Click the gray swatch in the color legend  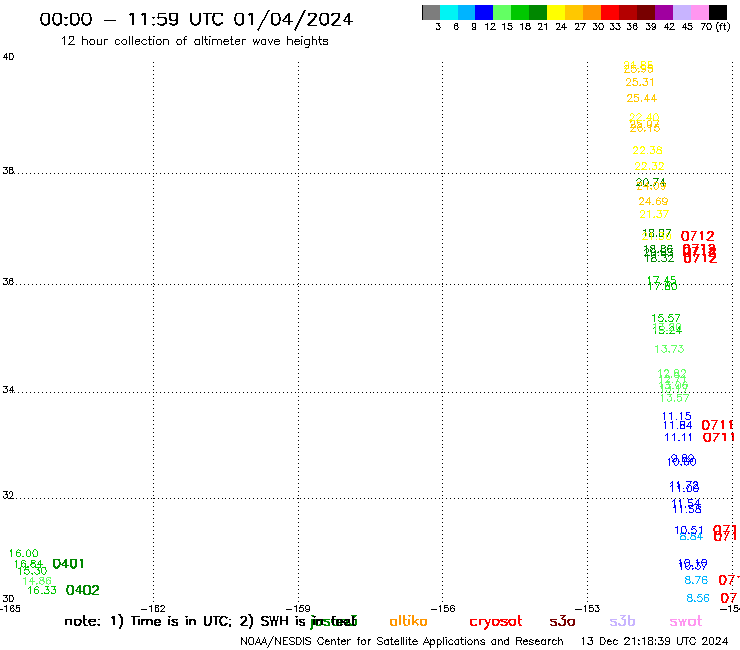(x=431, y=12)
